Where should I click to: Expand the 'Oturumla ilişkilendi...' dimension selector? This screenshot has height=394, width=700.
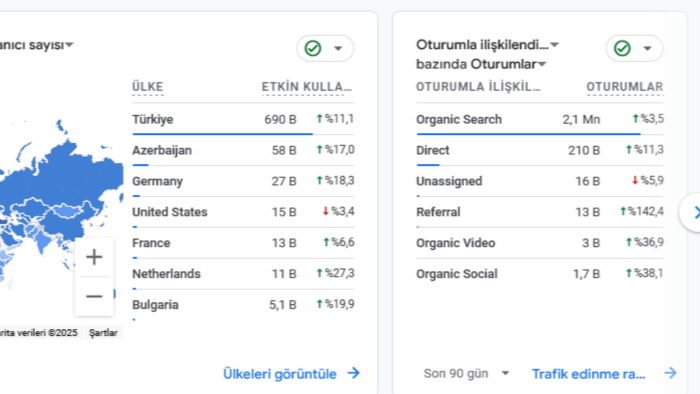488,45
